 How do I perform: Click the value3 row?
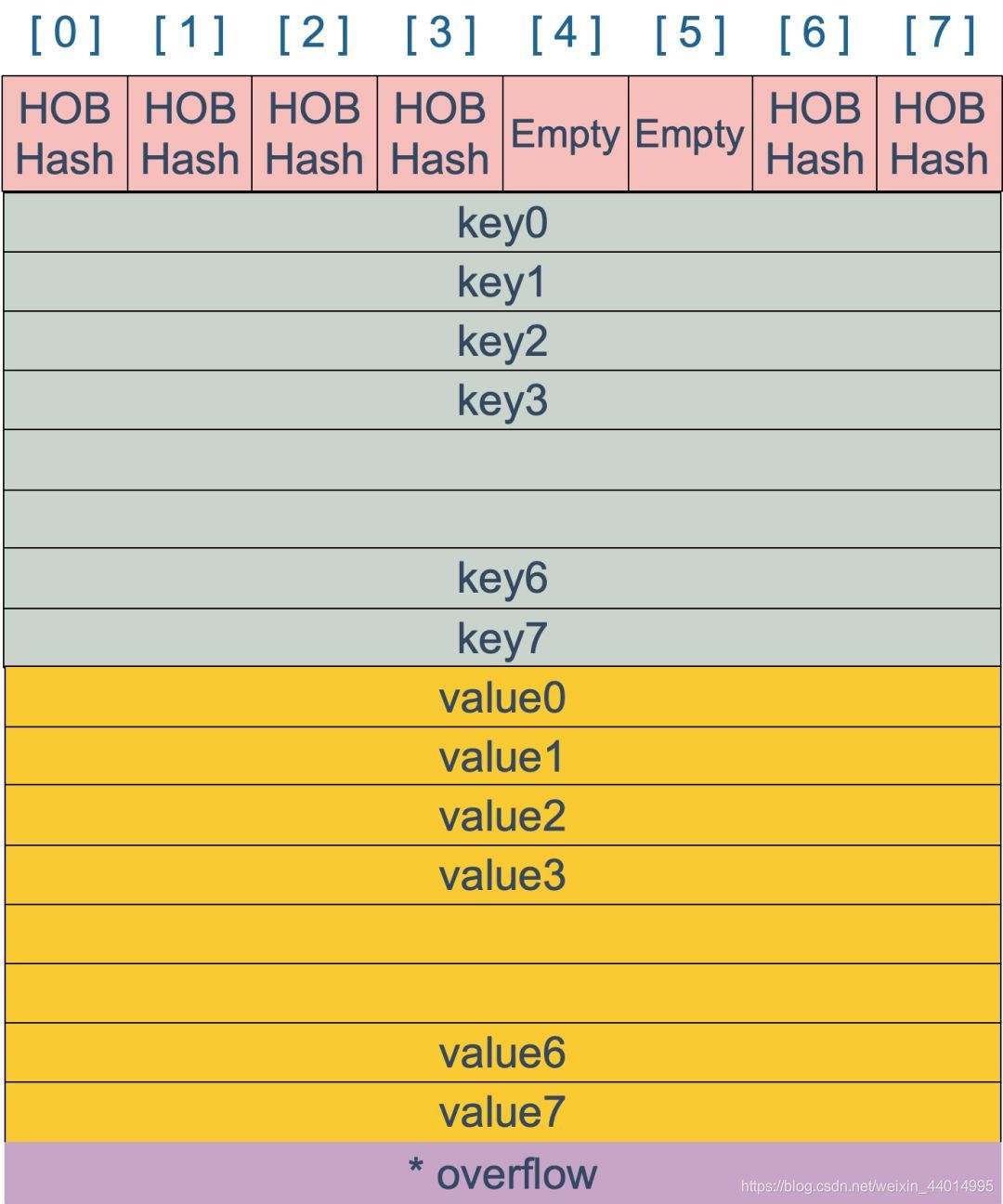click(x=502, y=875)
